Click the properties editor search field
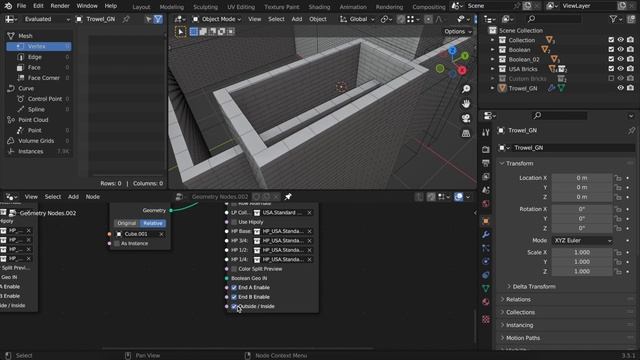Image resolution: width=640 pixels, height=360 pixels. pyautogui.click(x=560, y=116)
